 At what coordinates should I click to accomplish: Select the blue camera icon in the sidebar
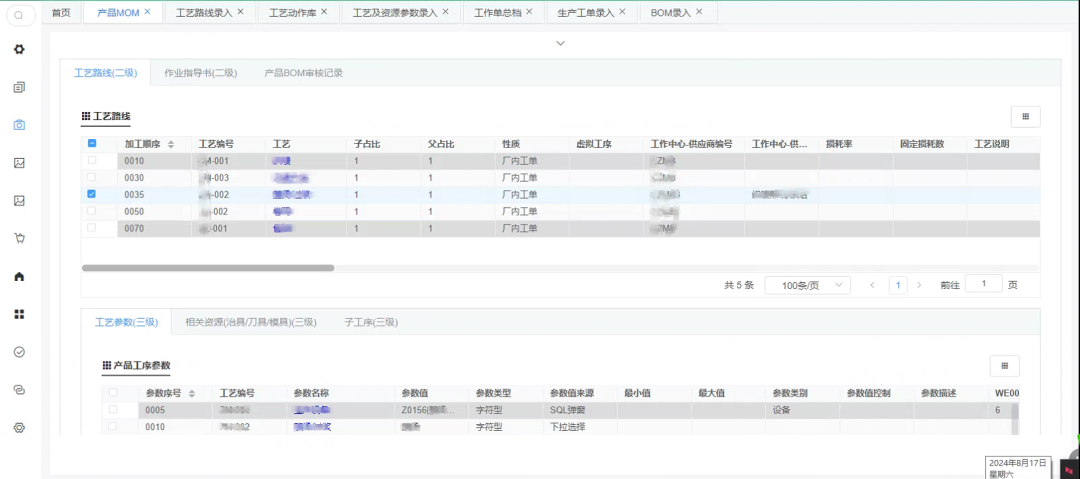tap(19, 125)
